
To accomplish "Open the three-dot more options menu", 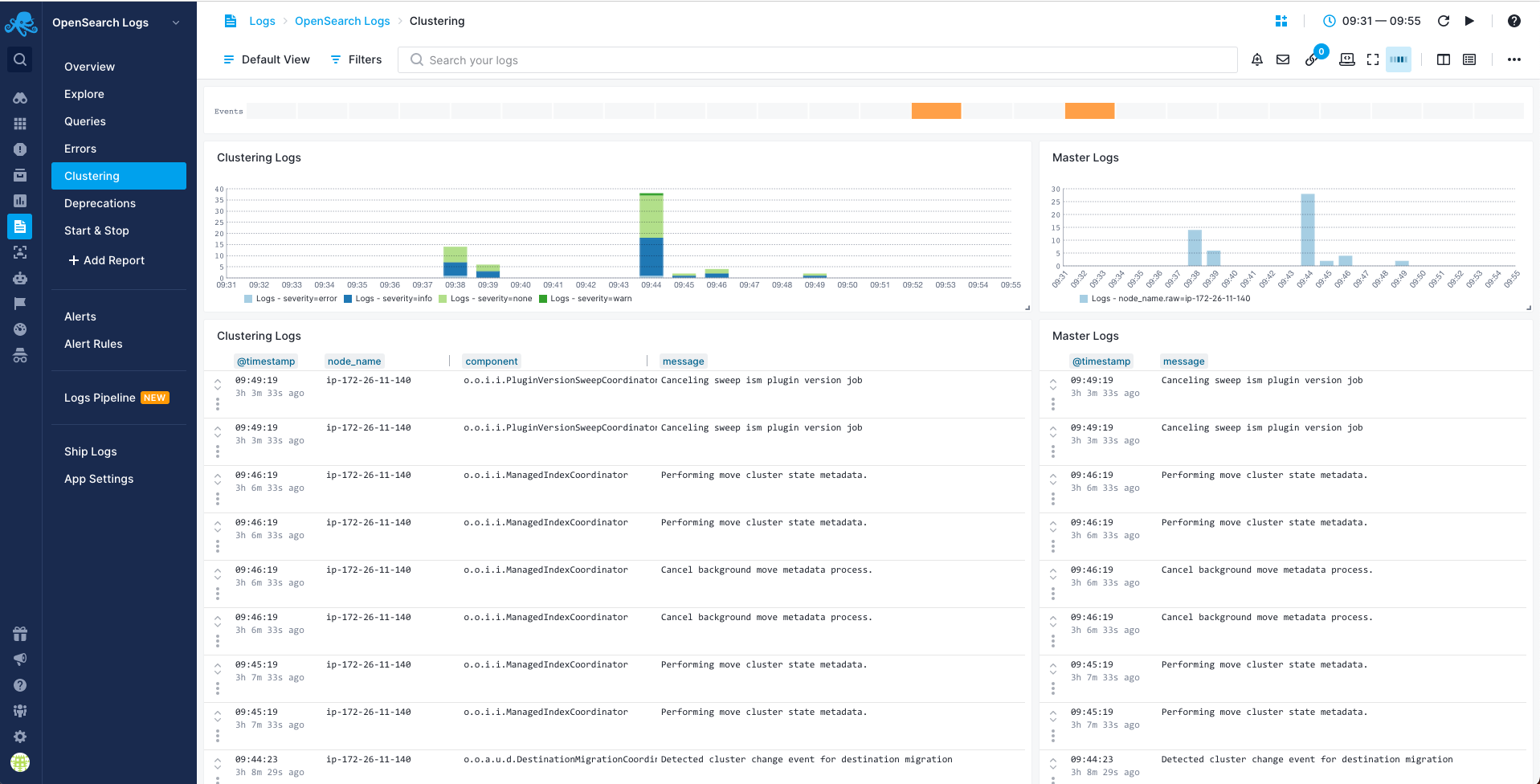I will [x=1514, y=59].
